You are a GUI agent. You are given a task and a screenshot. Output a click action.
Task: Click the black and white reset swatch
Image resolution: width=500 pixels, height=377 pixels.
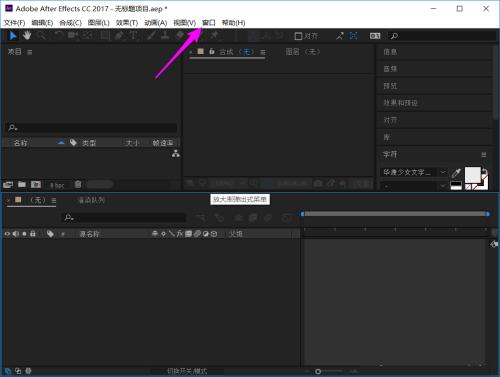[x=456, y=185]
